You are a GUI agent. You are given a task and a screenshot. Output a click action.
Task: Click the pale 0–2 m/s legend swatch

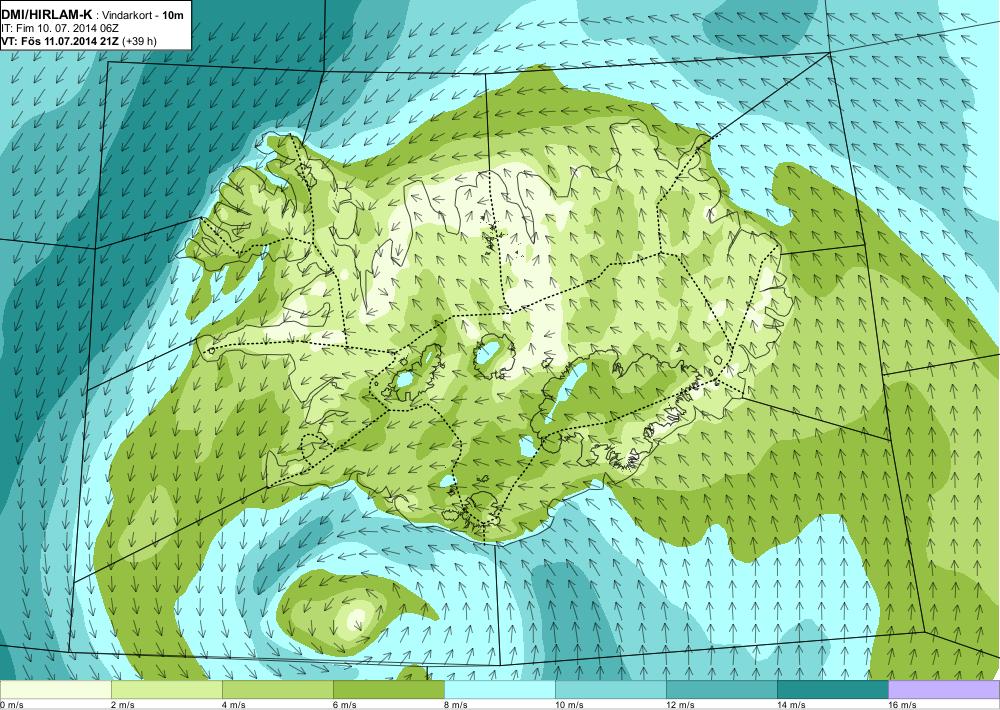click(55, 690)
